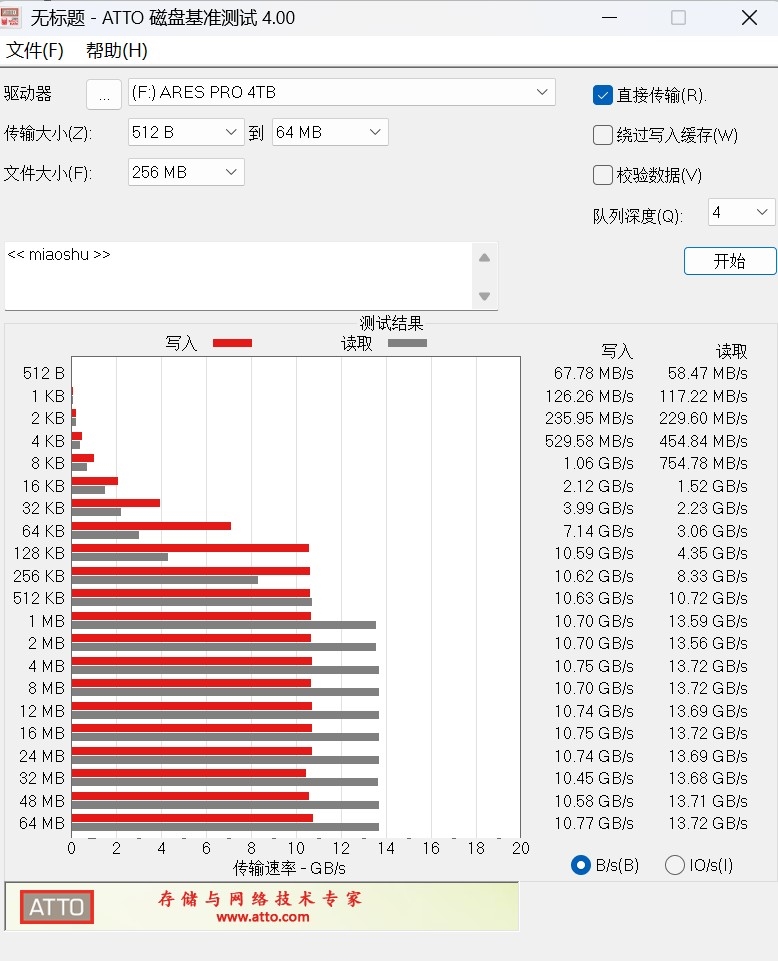778x961 pixels.
Task: Expand the 512 B minimum transfer size dropdown
Action: 186,132
